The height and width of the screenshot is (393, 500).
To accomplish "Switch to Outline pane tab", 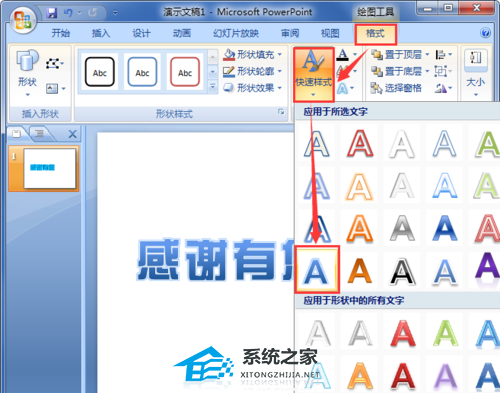I will [40, 134].
